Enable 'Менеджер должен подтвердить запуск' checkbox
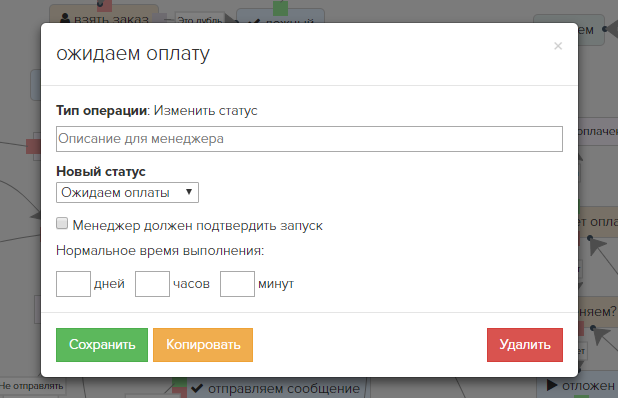The image size is (618, 398). pos(62,223)
